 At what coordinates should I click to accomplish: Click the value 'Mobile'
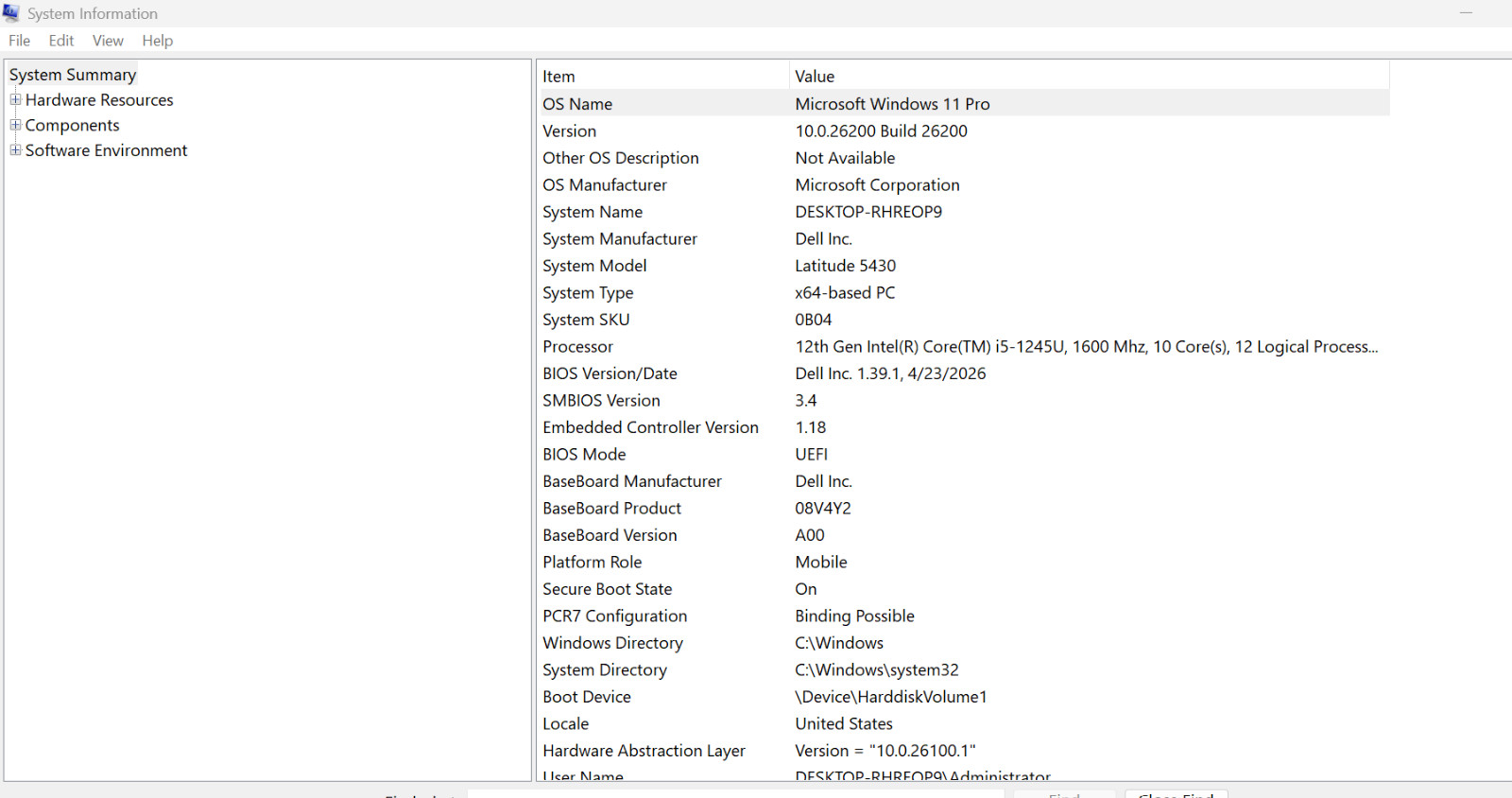[820, 563]
